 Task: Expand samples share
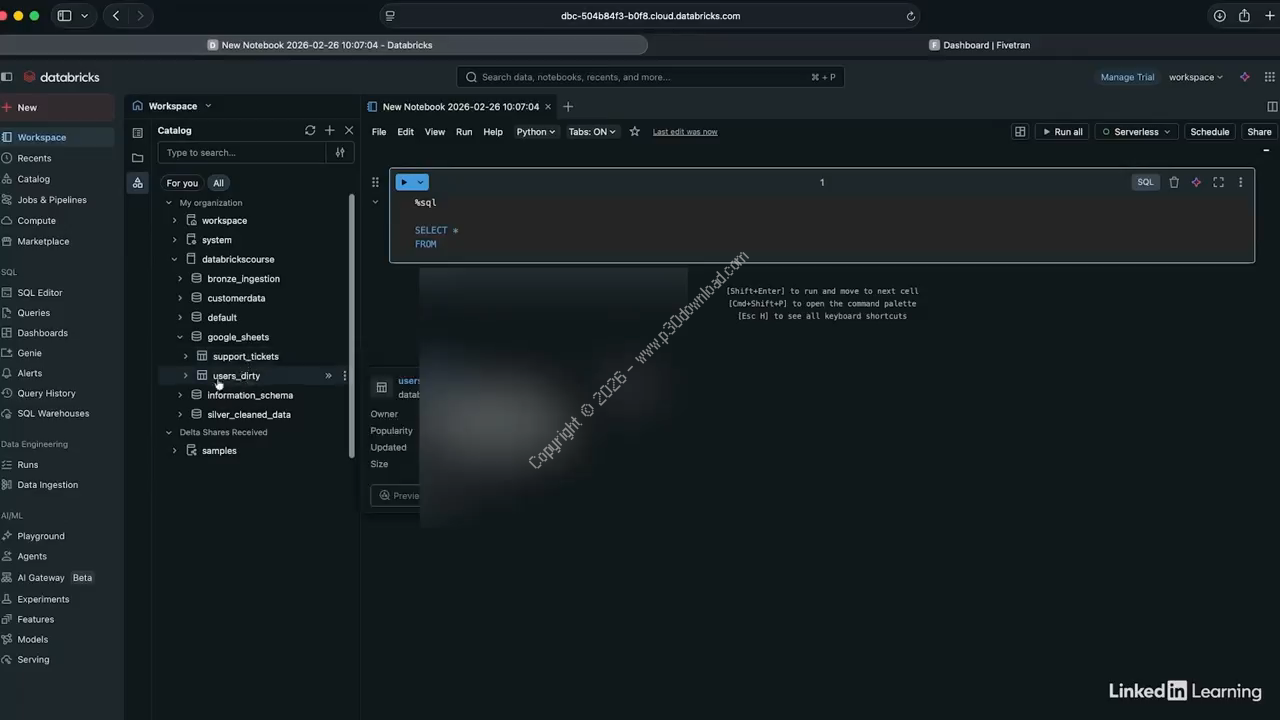[x=174, y=451]
